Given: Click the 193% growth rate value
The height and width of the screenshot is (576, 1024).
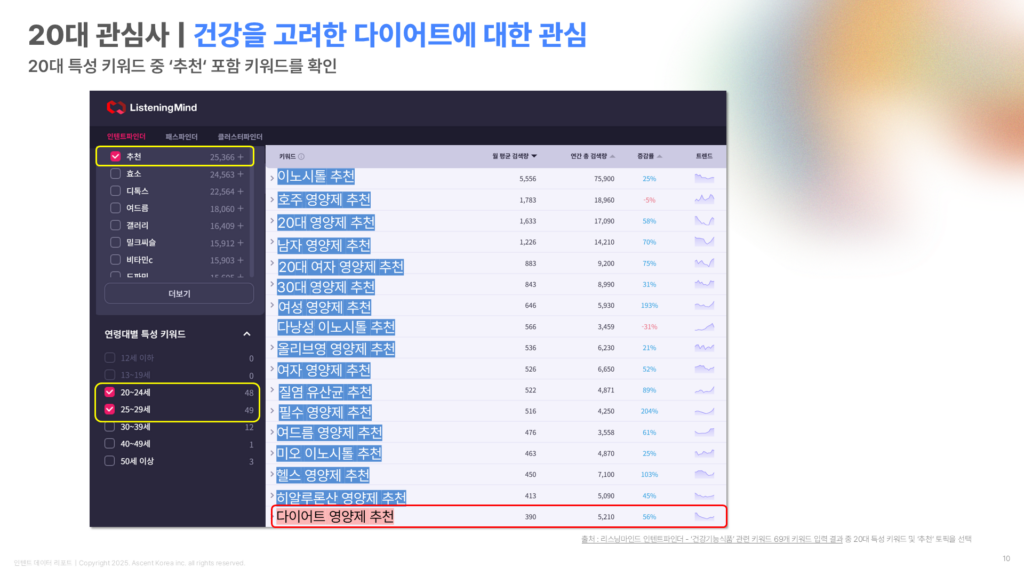Looking at the screenshot, I should pos(649,306).
